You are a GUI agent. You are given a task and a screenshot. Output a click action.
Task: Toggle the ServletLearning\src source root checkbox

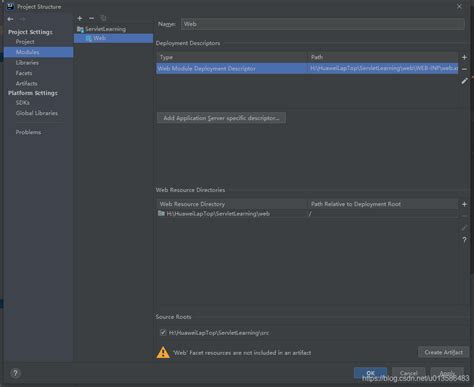(163, 332)
